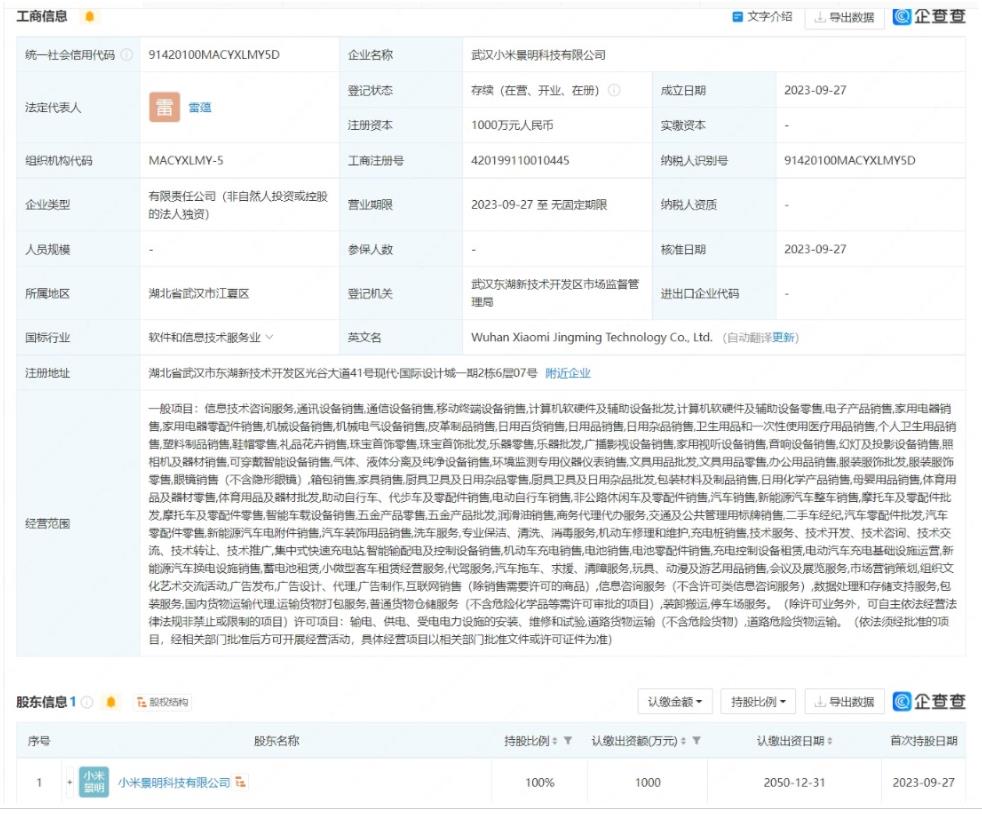The image size is (982, 816).
Task: Open shareholder 小米景明科技有限公司 link
Action: [x=174, y=782]
